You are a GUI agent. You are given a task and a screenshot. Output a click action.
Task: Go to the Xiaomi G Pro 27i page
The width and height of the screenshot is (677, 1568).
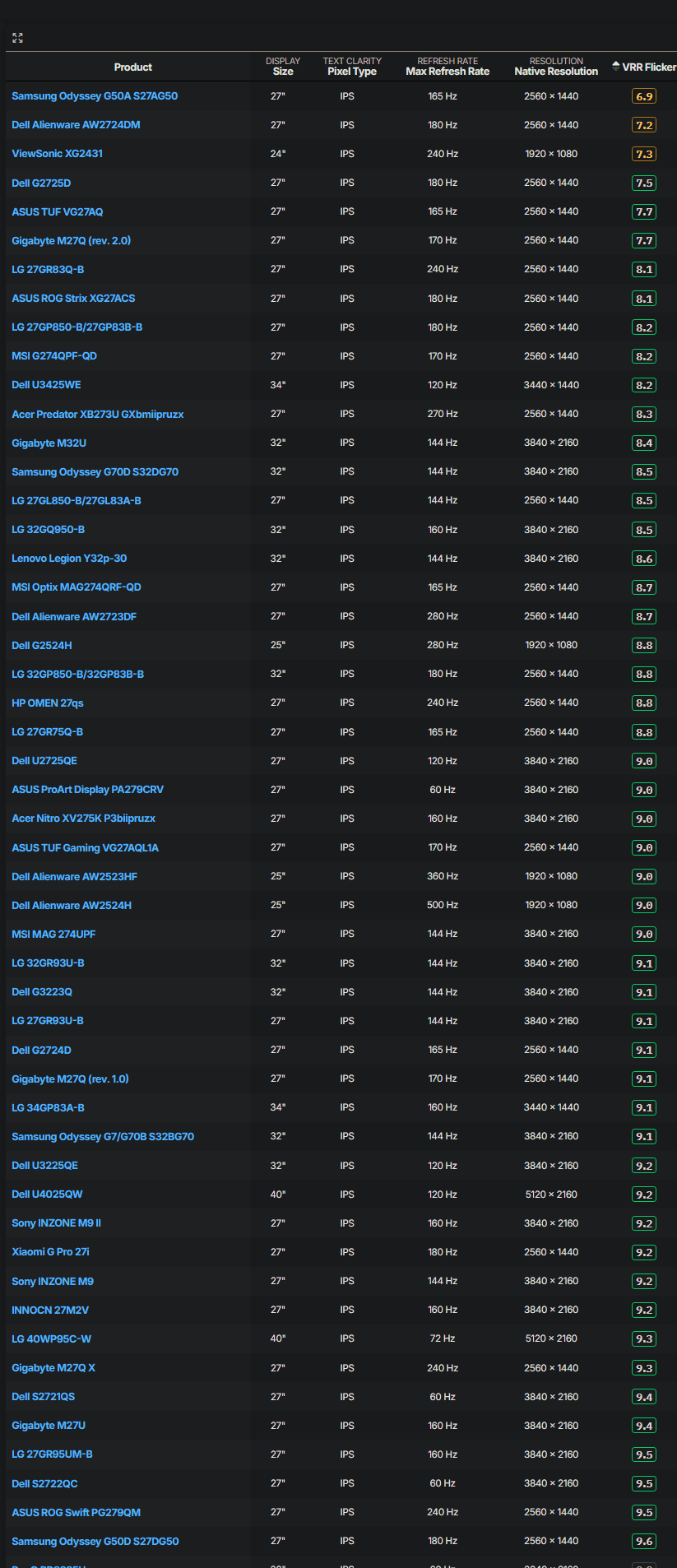51,1252
